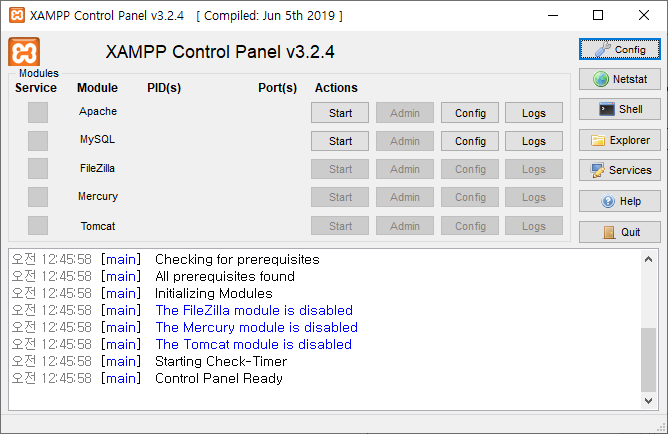Click the XAMPP title bar icon
This screenshot has width=668, height=434.
tap(17, 15)
